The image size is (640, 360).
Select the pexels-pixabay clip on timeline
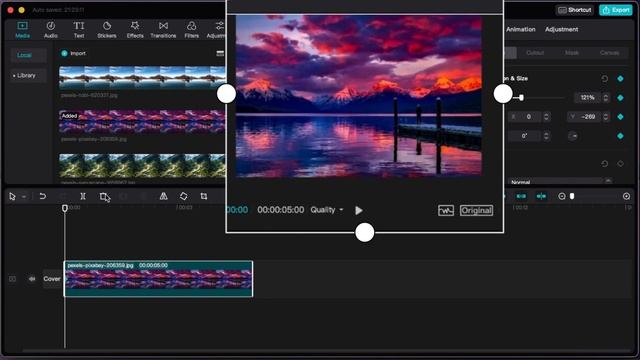(x=158, y=279)
